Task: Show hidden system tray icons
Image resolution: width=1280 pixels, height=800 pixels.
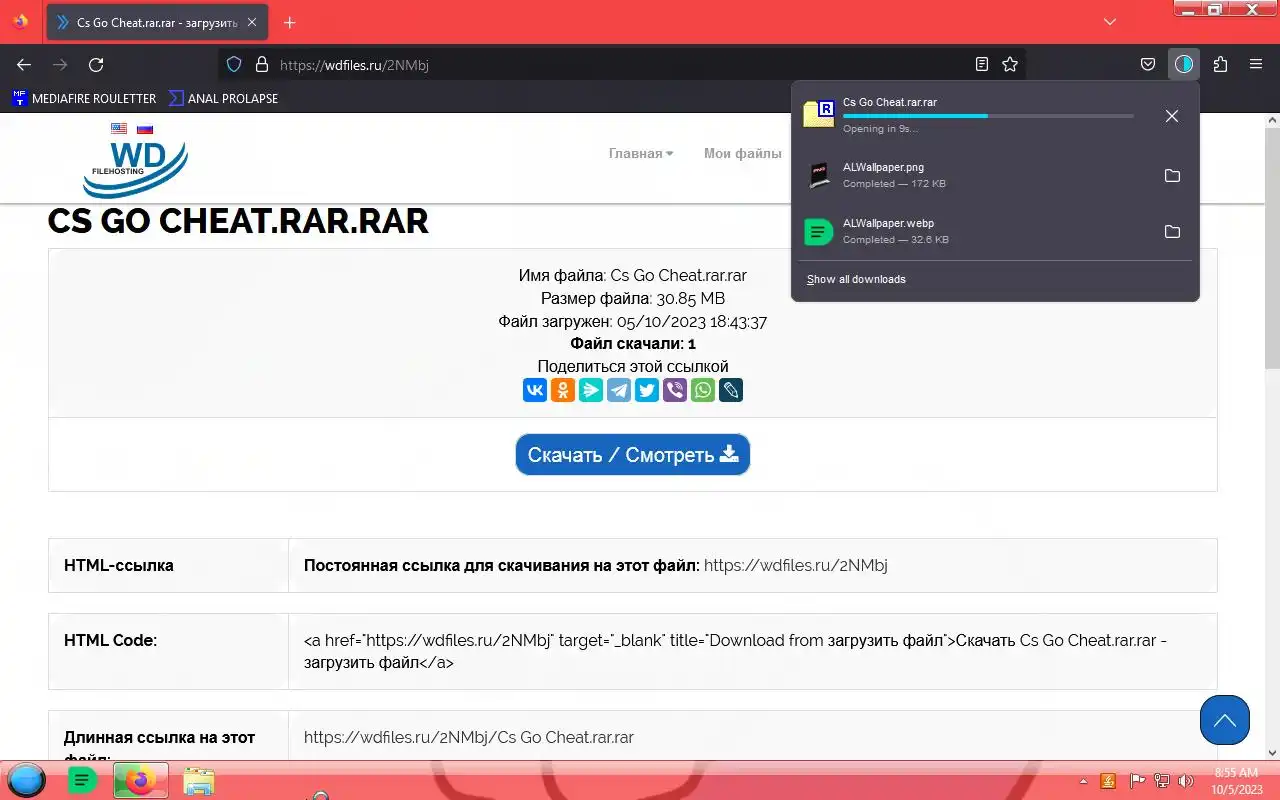Action: coord(1083,781)
